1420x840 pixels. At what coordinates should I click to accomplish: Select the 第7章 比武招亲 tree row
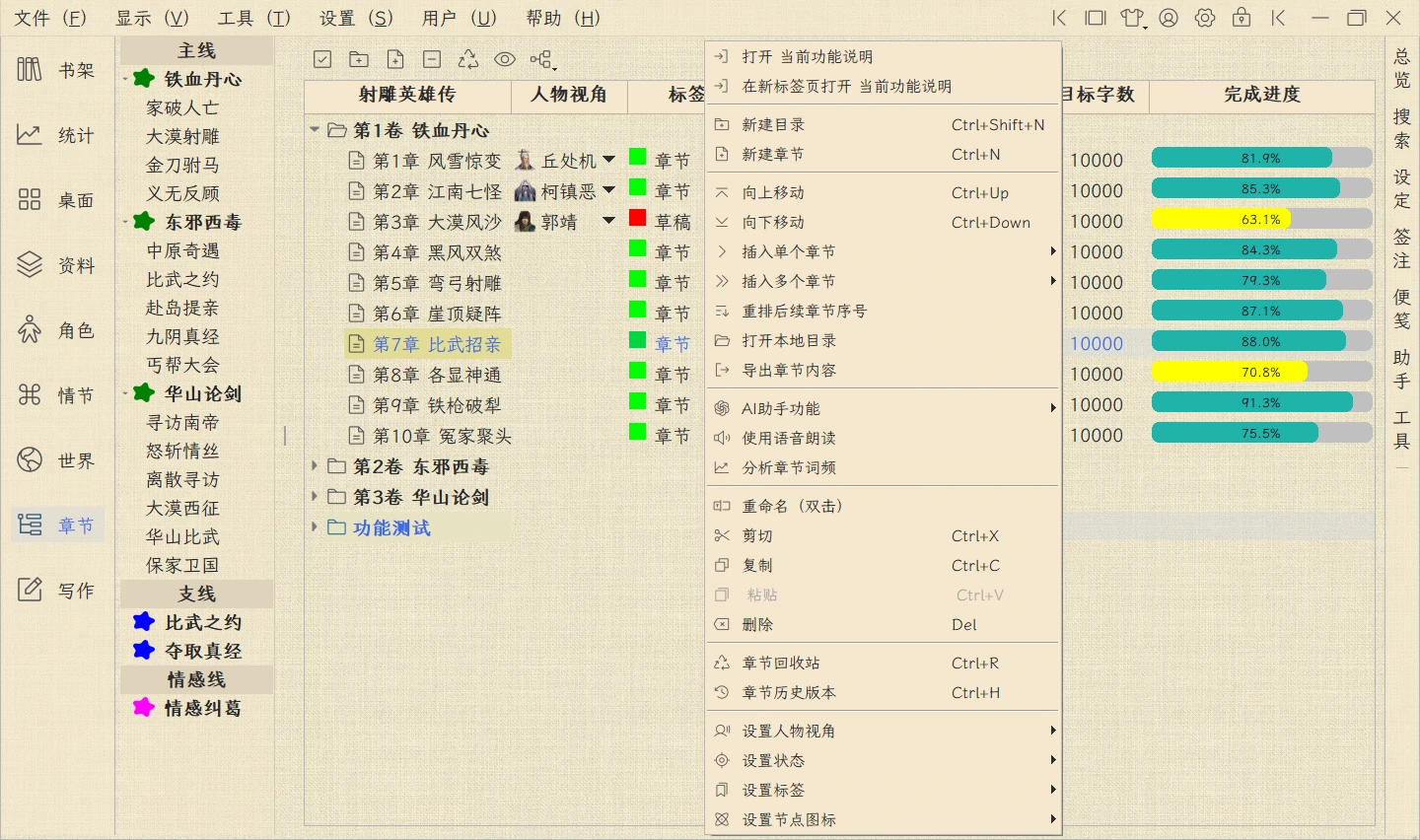coord(426,344)
